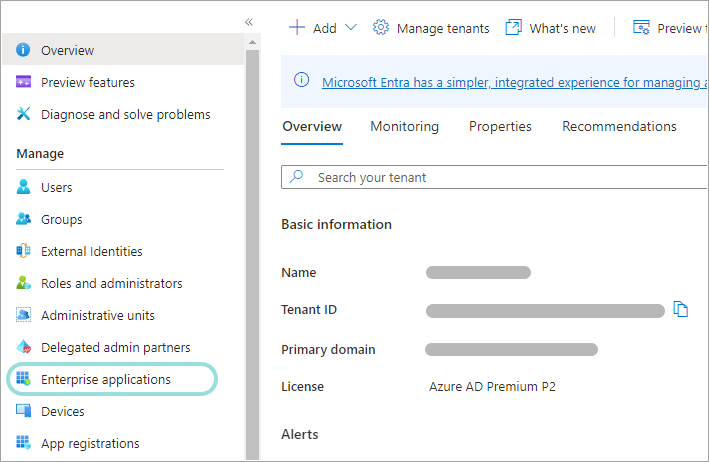Screen dimensions: 709x462
Task: Click the Groups people icon
Action: tap(23, 219)
